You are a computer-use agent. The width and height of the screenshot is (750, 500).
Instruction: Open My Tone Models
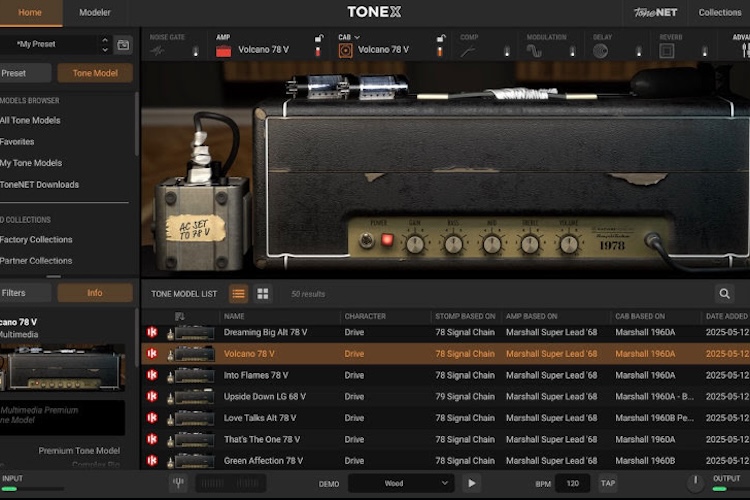point(31,163)
